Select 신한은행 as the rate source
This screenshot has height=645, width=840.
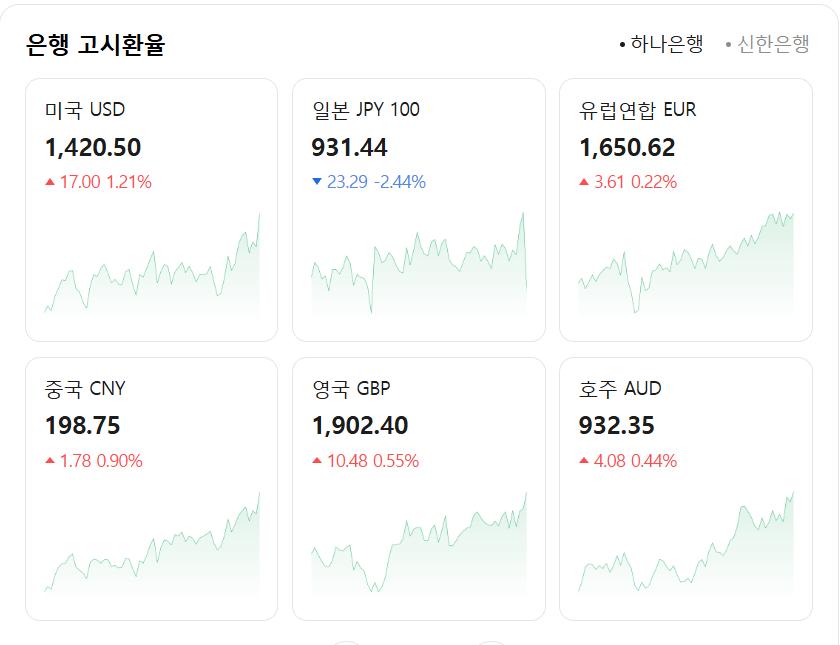point(772,44)
